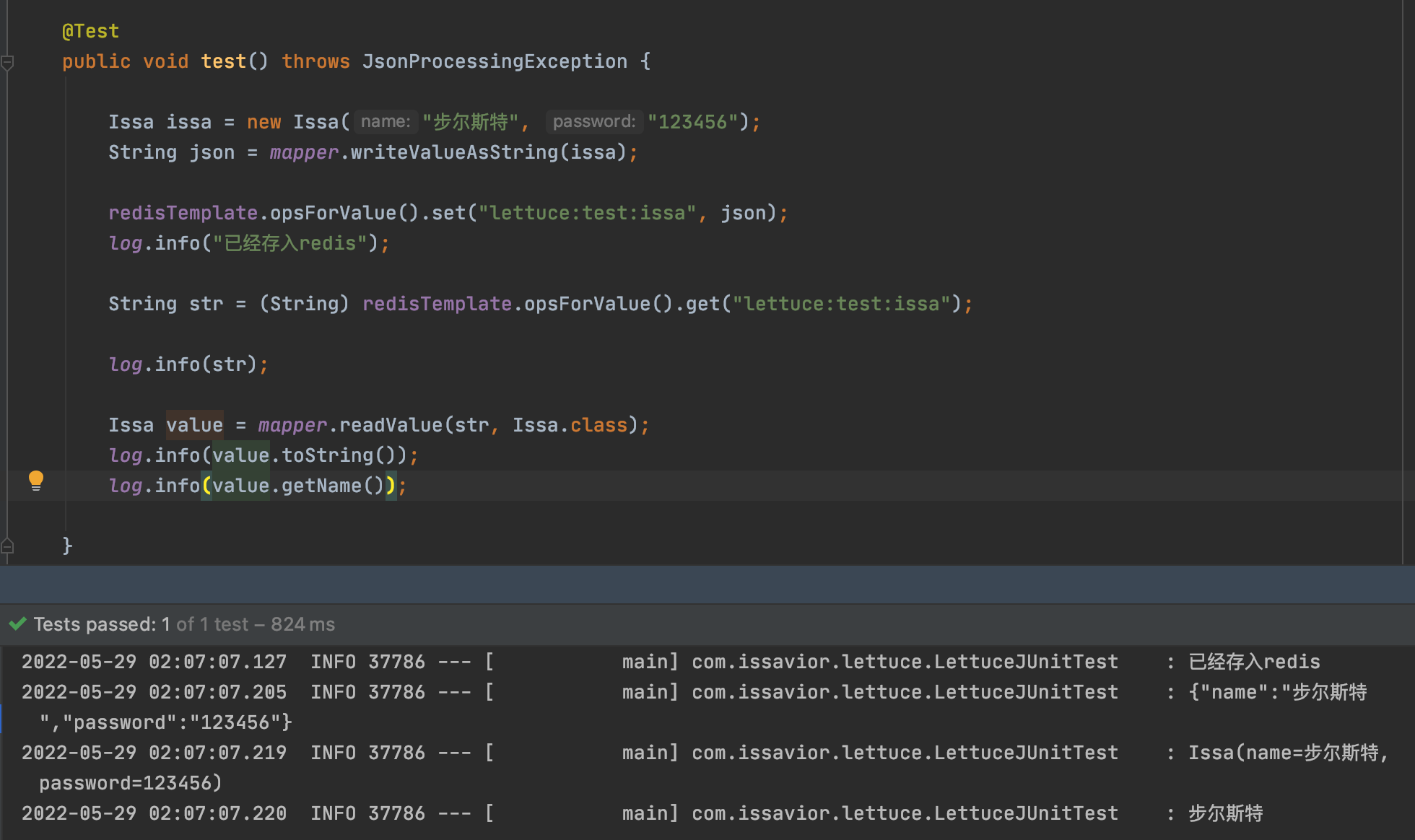Click writeValueAsString method call
Viewport: 1415px width, 840px height.
click(454, 152)
